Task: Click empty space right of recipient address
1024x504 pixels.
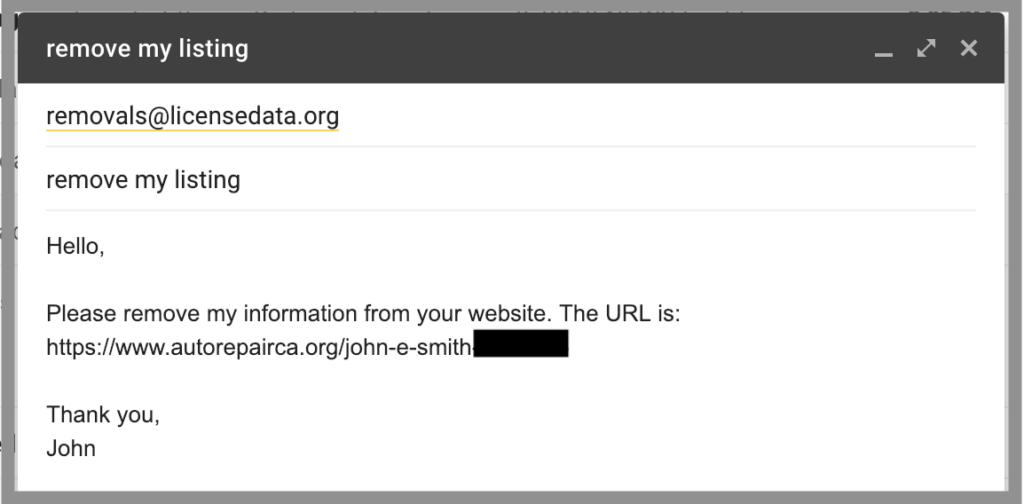Action: (650, 117)
